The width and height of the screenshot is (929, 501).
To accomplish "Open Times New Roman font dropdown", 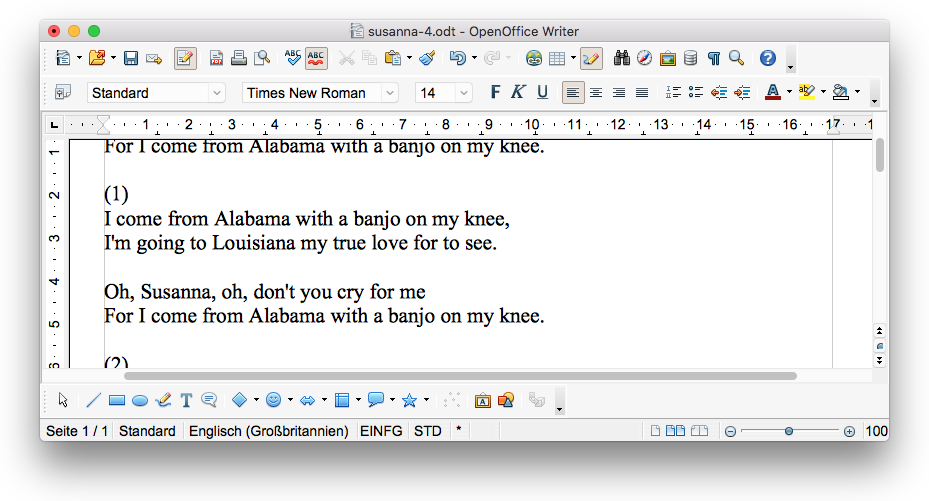I will [x=390, y=93].
